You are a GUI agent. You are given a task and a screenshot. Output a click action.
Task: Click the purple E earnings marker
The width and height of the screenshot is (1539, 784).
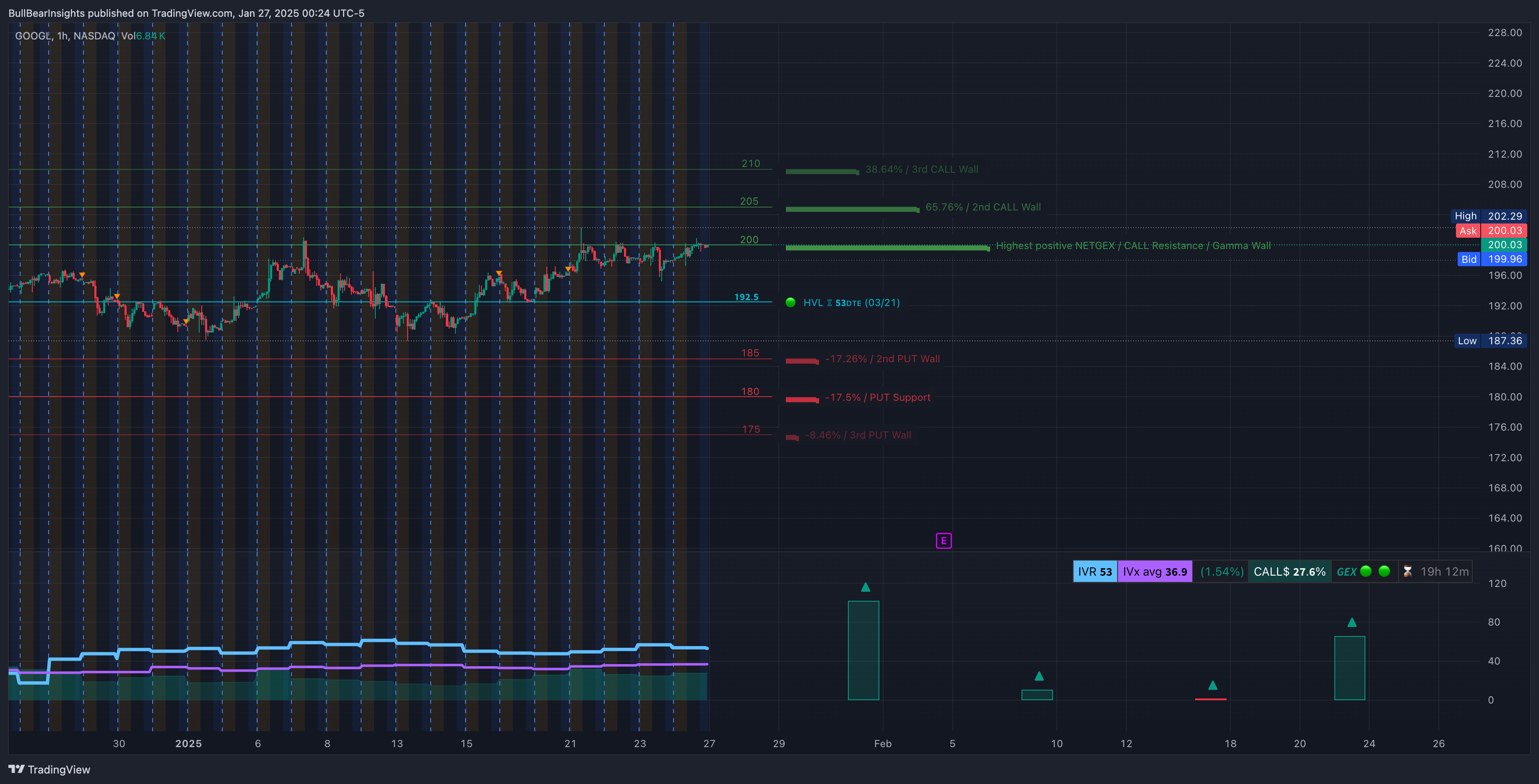click(x=944, y=541)
